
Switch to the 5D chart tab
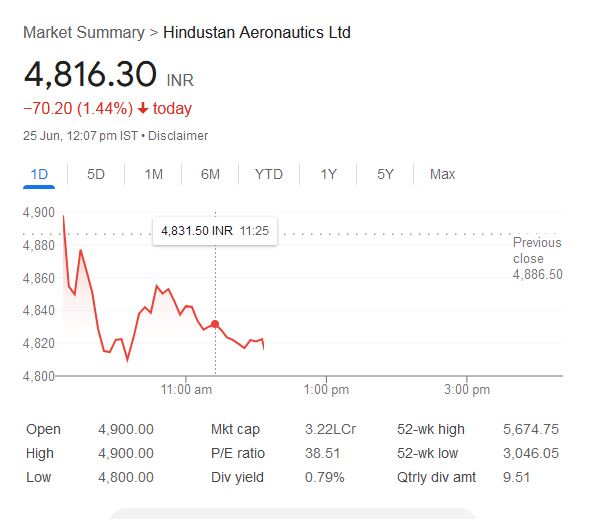96,174
